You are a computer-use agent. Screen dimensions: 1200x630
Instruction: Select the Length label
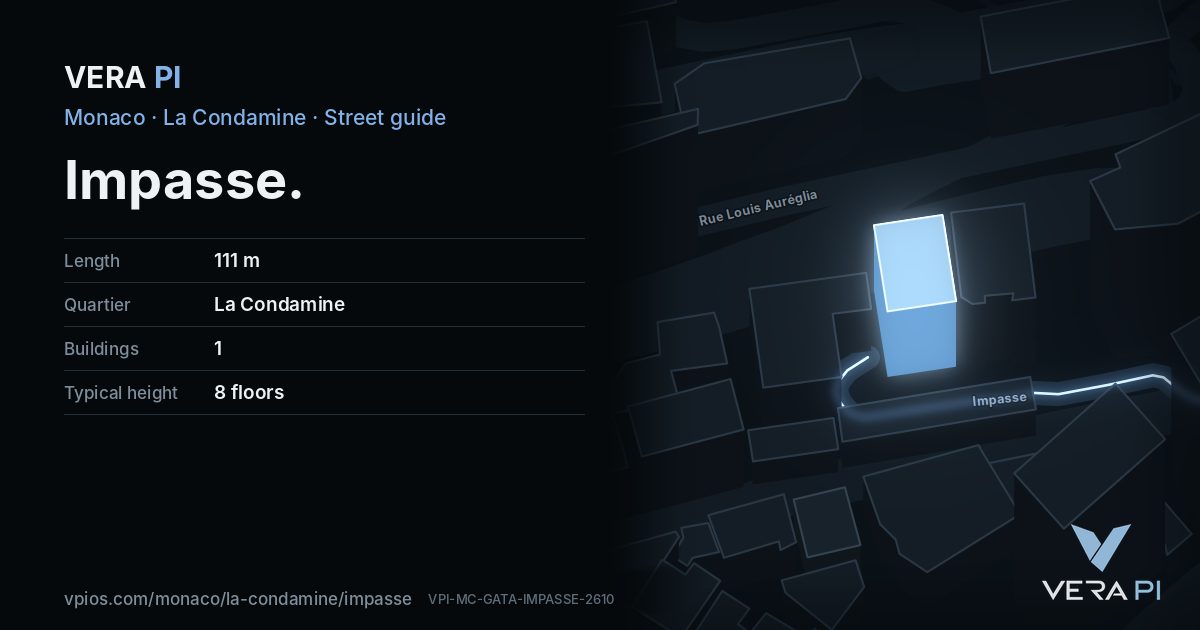[92, 261]
